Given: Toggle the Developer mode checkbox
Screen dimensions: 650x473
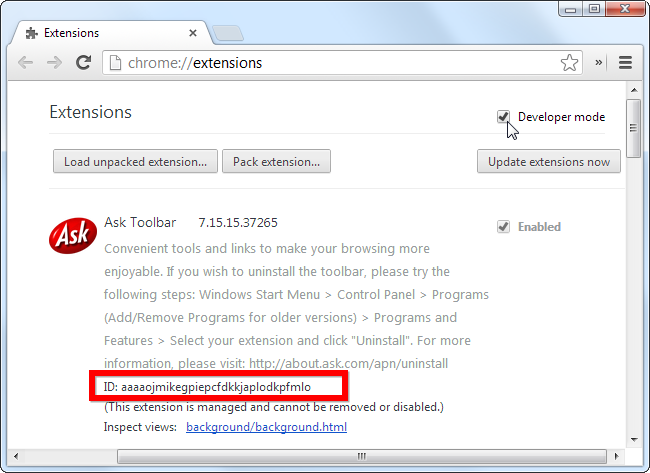Looking at the screenshot, I should point(503,116).
